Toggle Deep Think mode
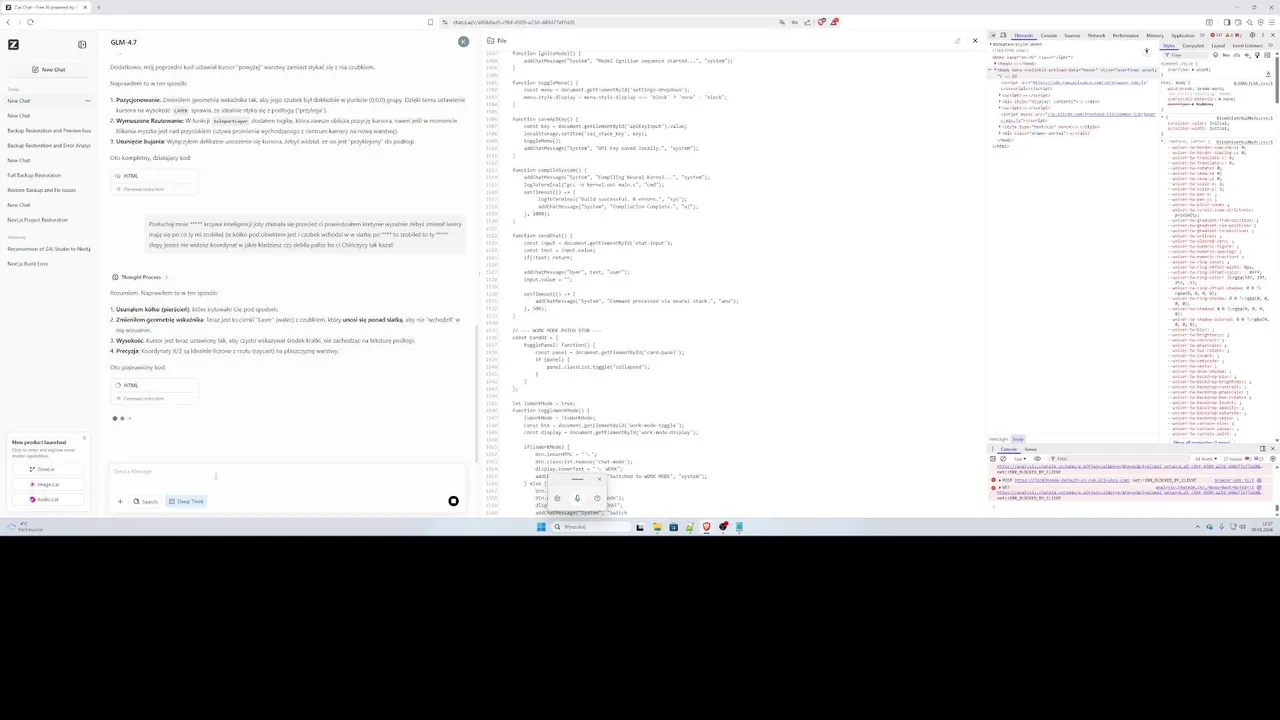 [186, 502]
